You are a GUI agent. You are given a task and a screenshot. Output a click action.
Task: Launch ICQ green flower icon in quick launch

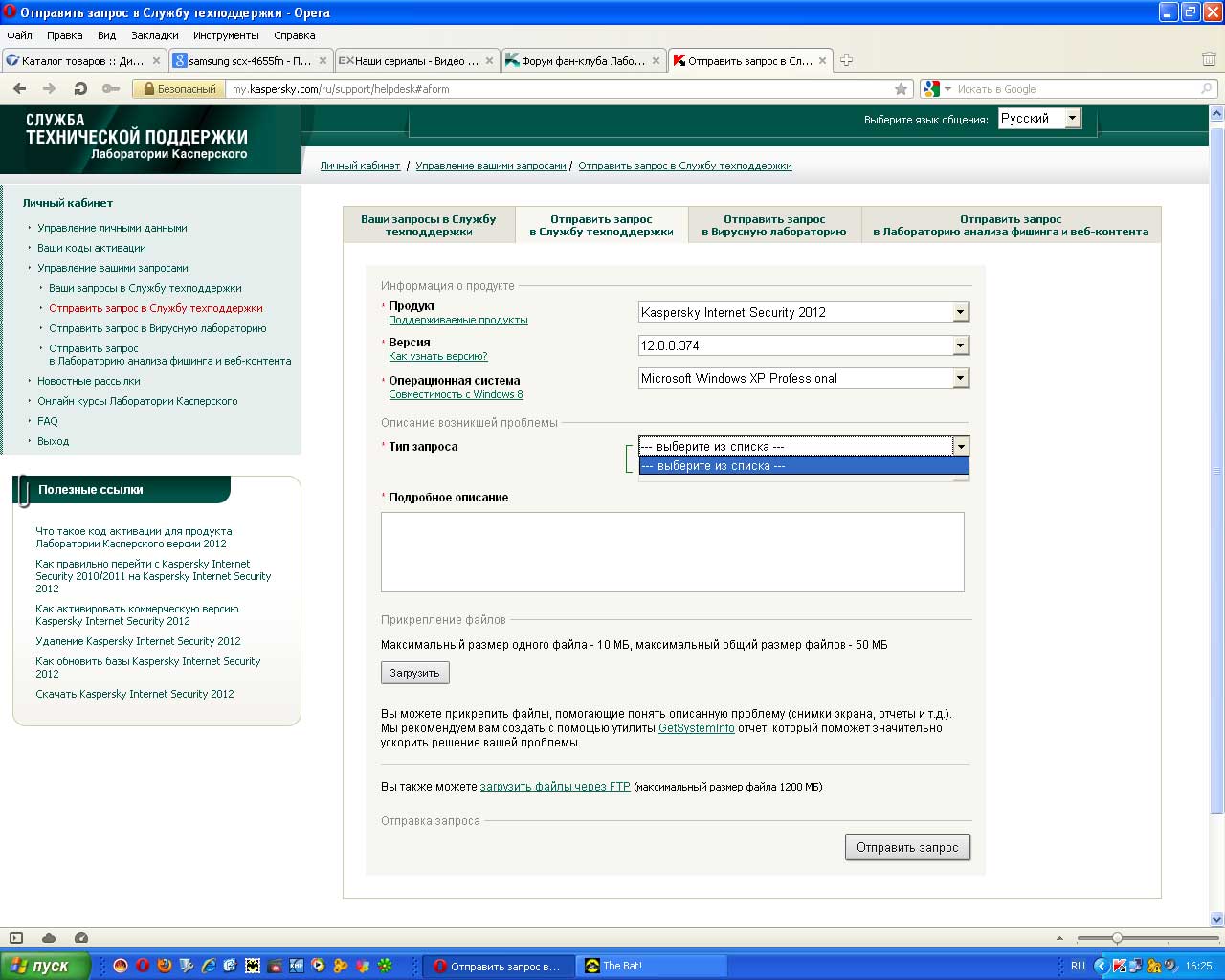click(x=385, y=966)
